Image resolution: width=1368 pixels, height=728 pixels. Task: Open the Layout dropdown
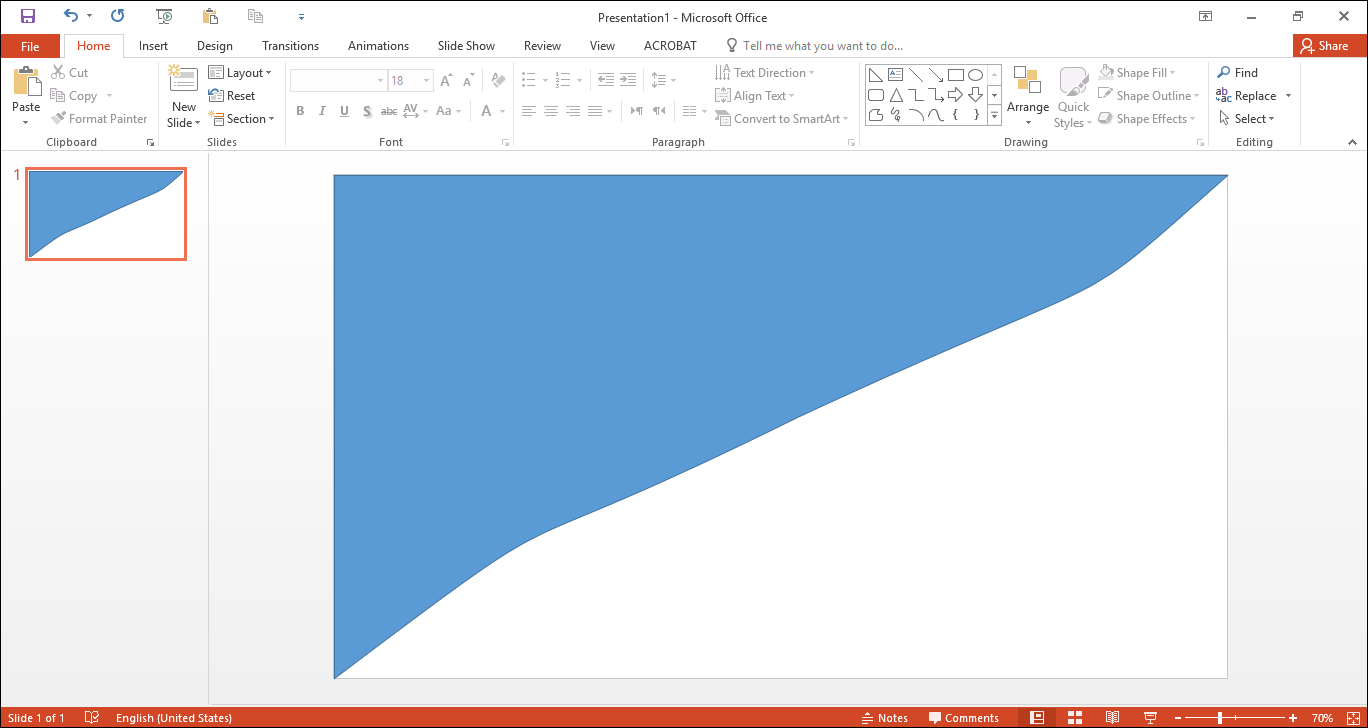240,73
